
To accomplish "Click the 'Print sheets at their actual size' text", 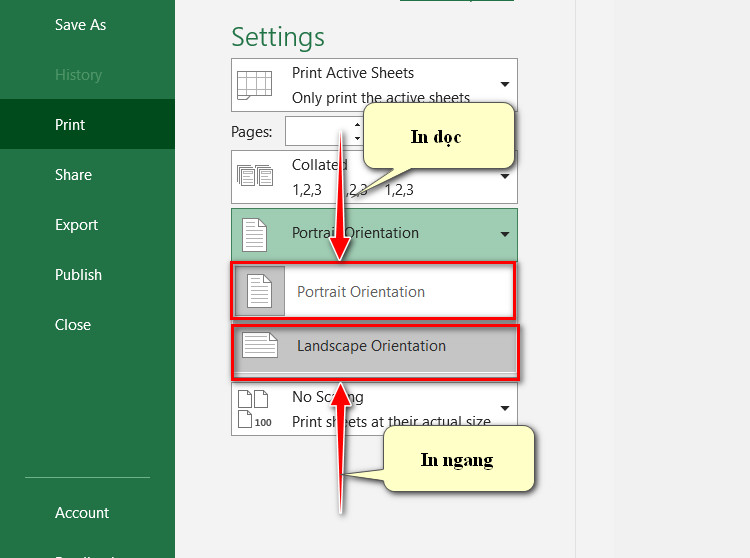I will (391, 421).
